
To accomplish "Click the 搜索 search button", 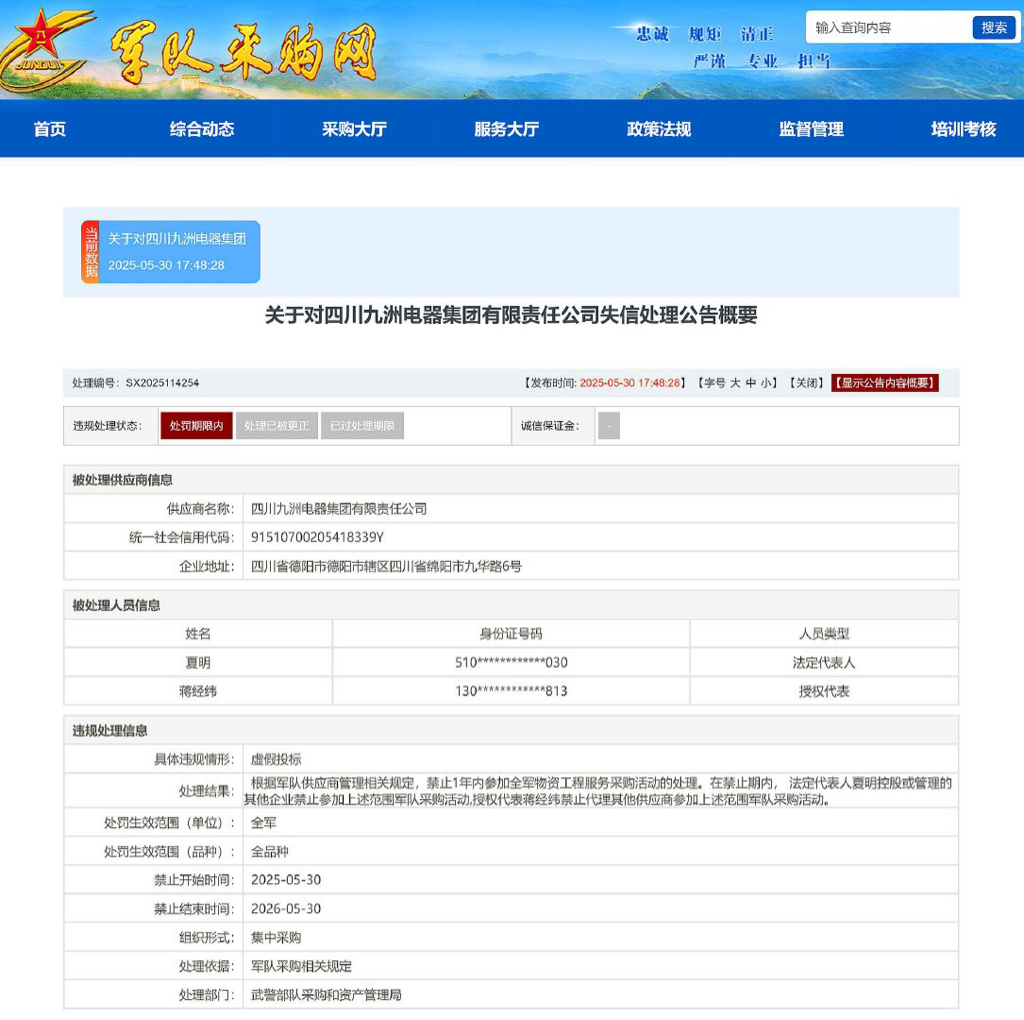I will coord(993,27).
